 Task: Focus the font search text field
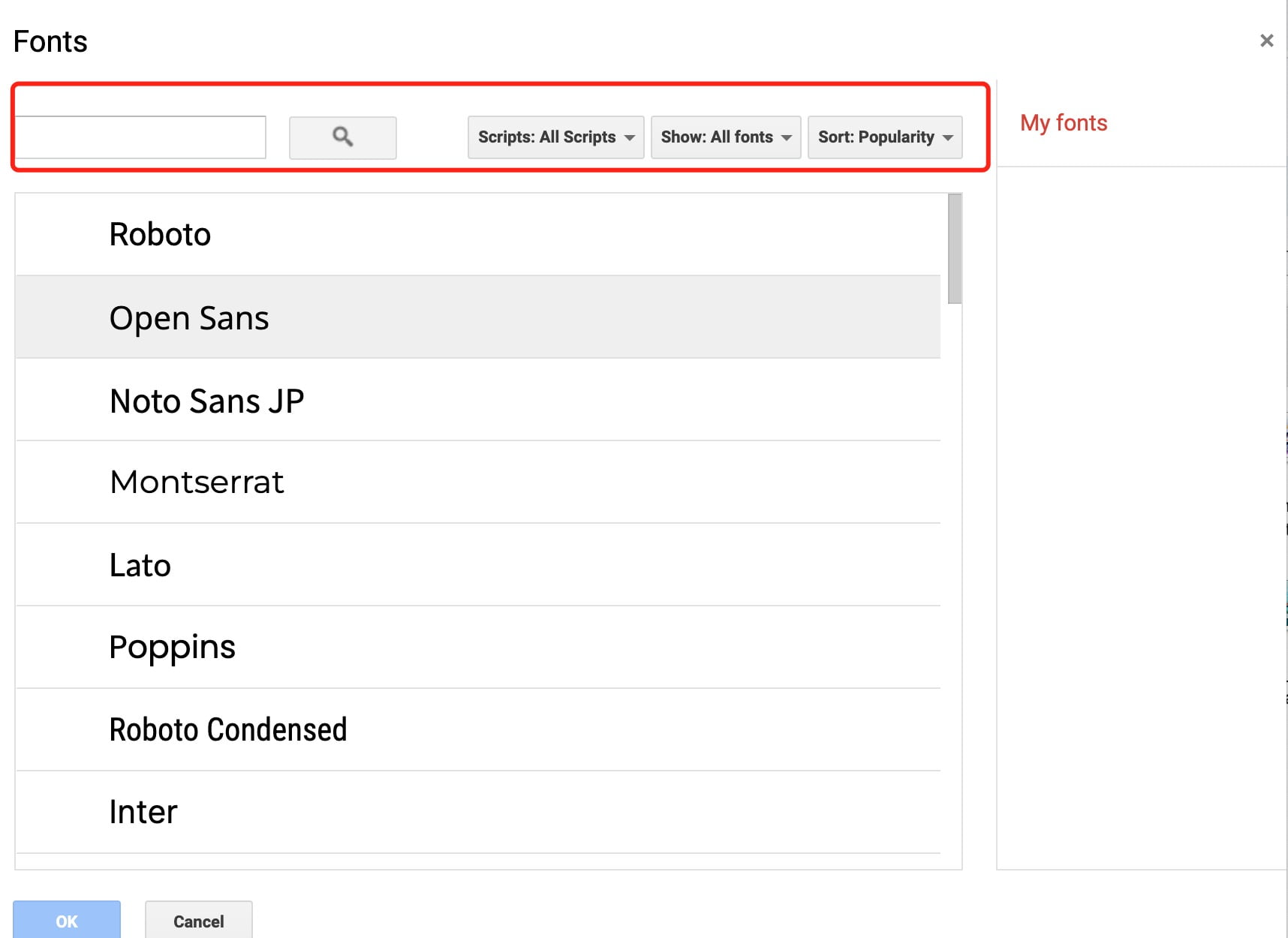(140, 137)
